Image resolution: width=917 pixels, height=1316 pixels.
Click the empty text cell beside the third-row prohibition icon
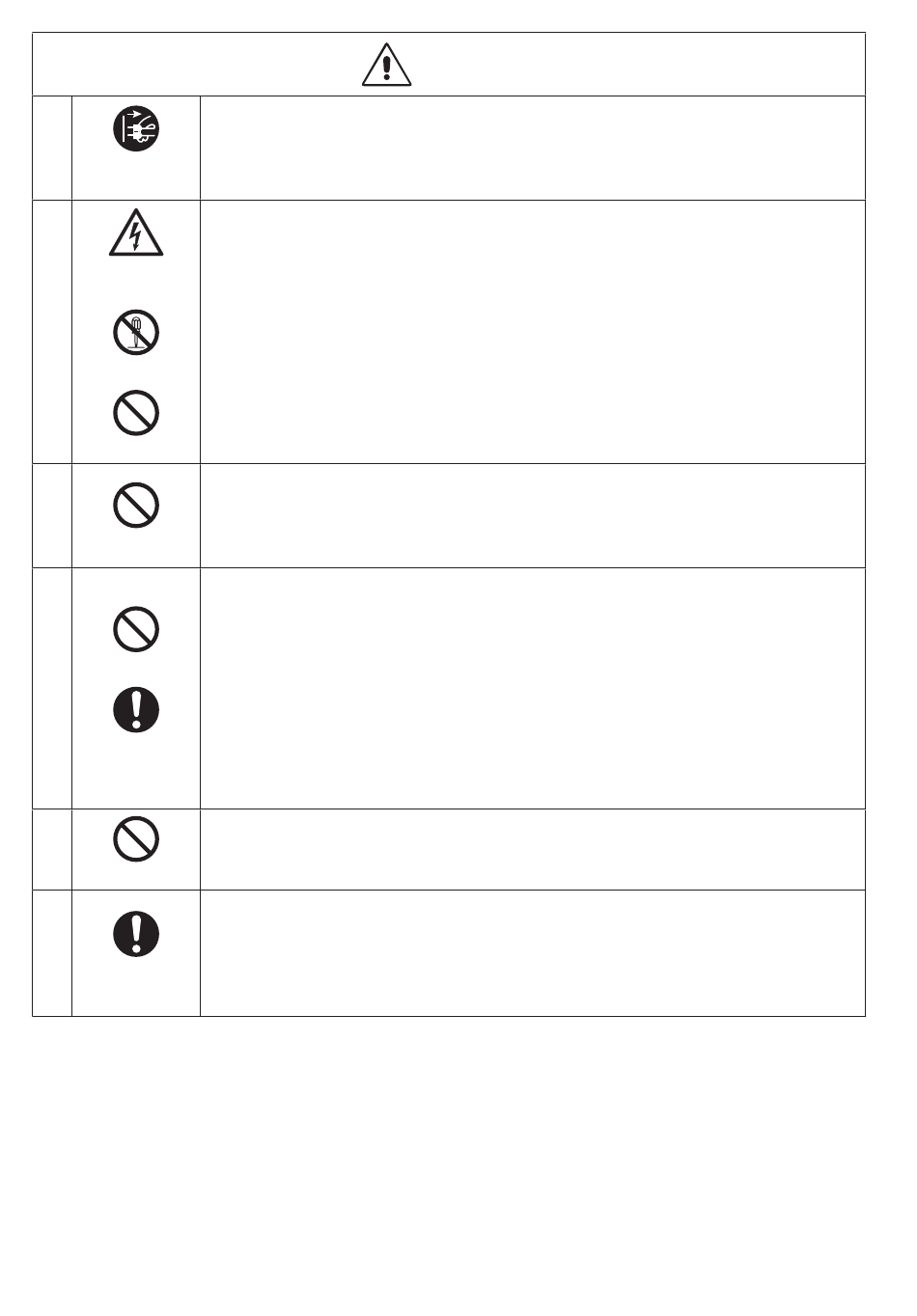(532, 515)
